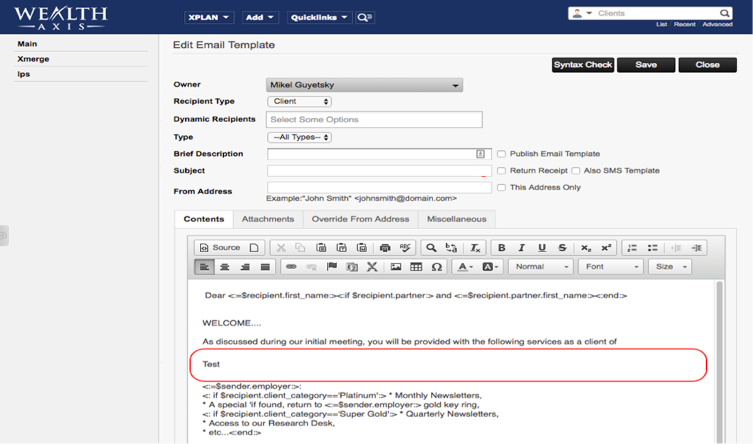Viewport: 753px width, 444px height.
Task: Open paragraph format Normal dropdown
Action: [541, 267]
